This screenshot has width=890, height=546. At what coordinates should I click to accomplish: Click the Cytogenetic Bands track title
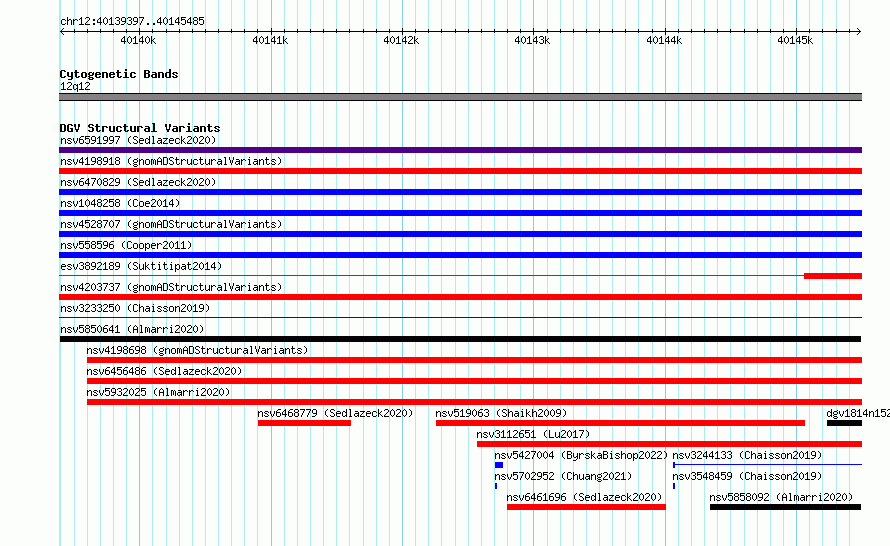click(x=119, y=74)
